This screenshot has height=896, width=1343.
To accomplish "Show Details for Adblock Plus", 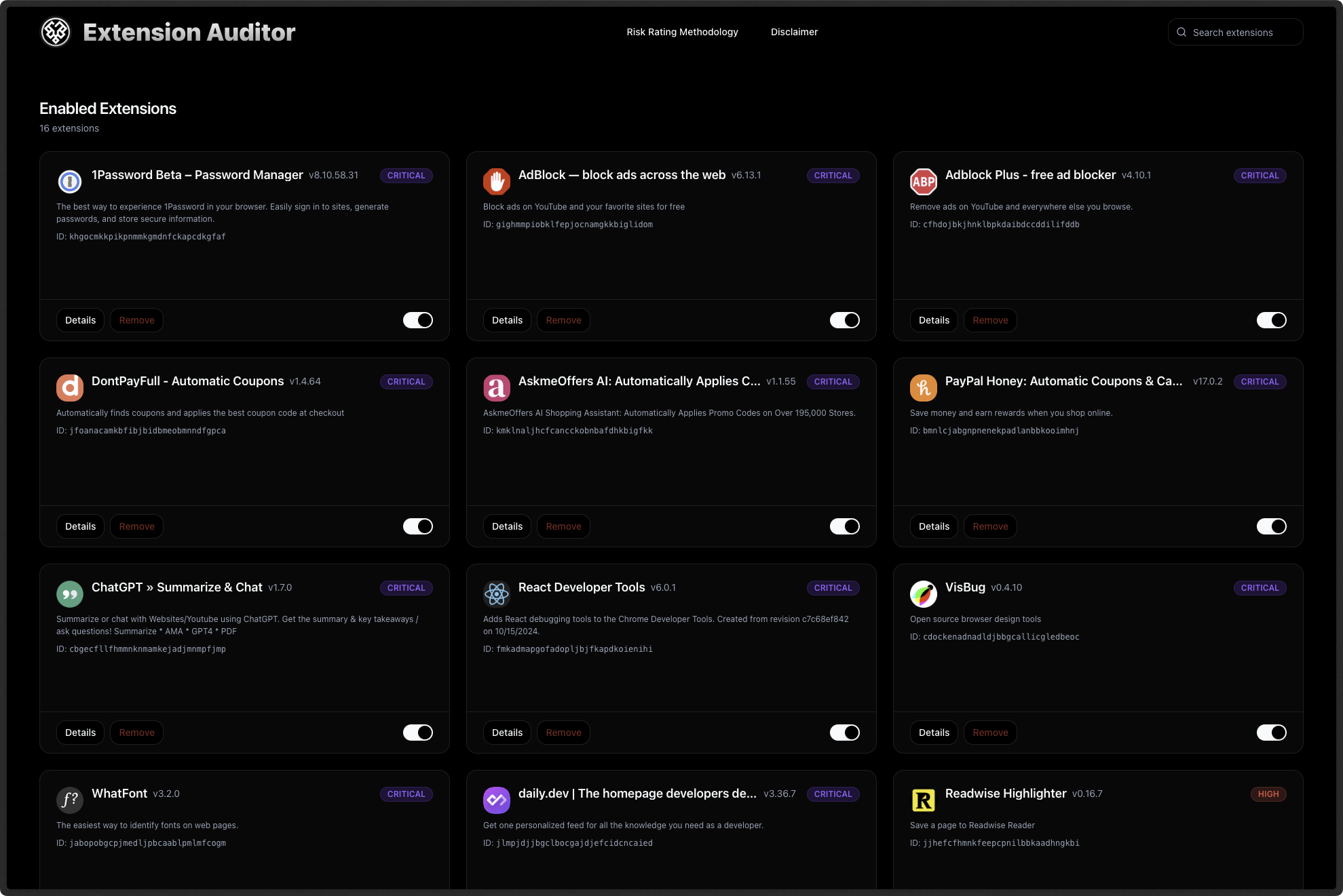I will [x=934, y=320].
